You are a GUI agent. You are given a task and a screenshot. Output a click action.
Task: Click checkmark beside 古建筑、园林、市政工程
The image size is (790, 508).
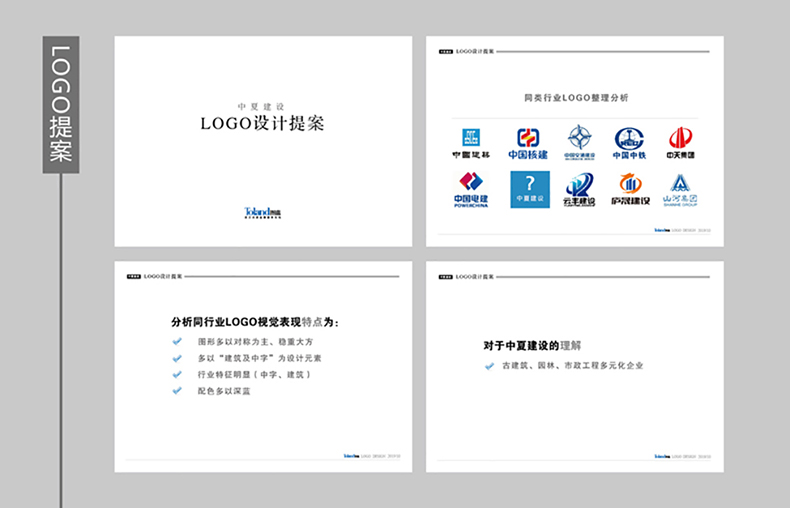489,366
